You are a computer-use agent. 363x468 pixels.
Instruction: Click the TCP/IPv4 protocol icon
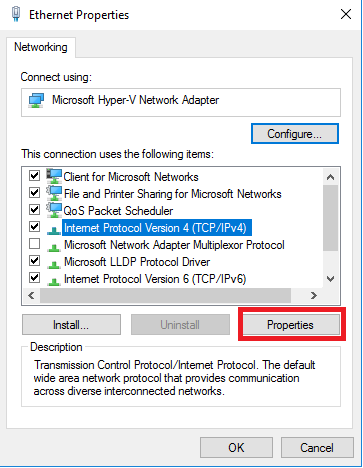tap(54, 230)
